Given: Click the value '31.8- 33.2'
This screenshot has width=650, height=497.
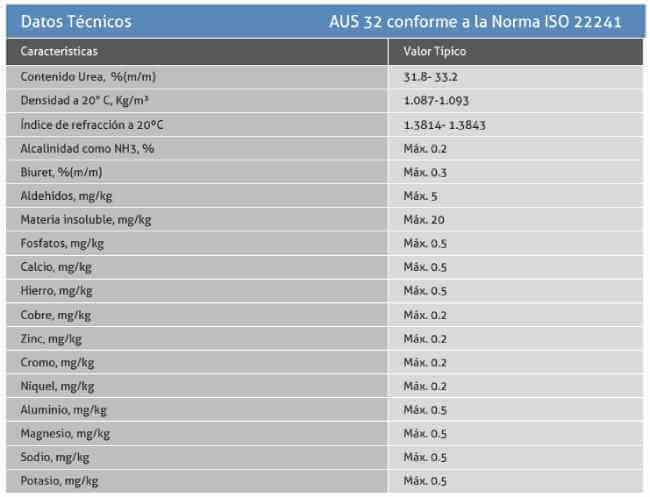Looking at the screenshot, I should tap(430, 77).
